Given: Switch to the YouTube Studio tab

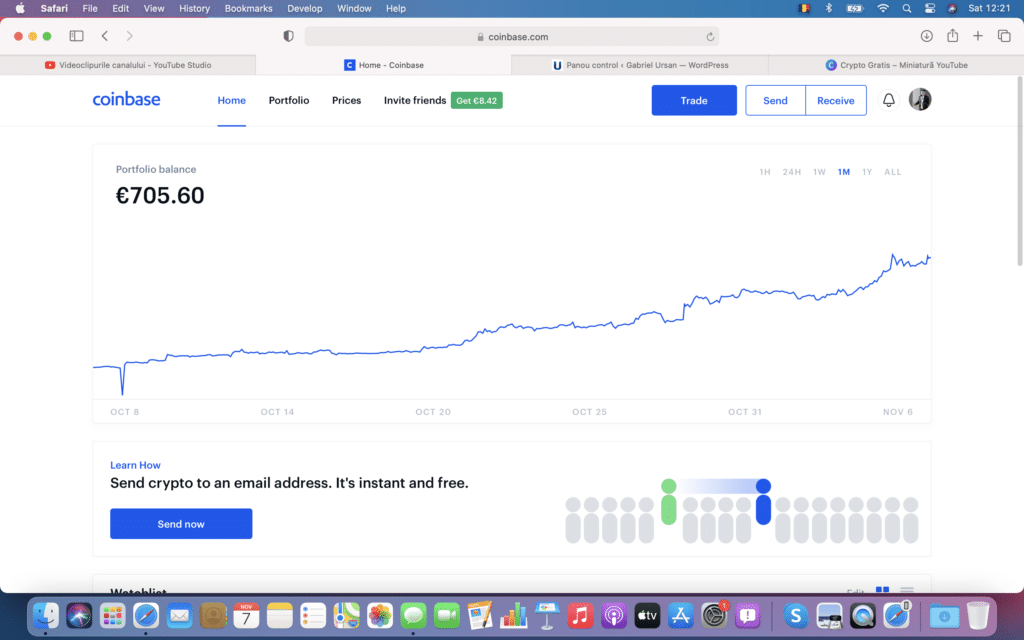Looking at the screenshot, I should coord(128,65).
